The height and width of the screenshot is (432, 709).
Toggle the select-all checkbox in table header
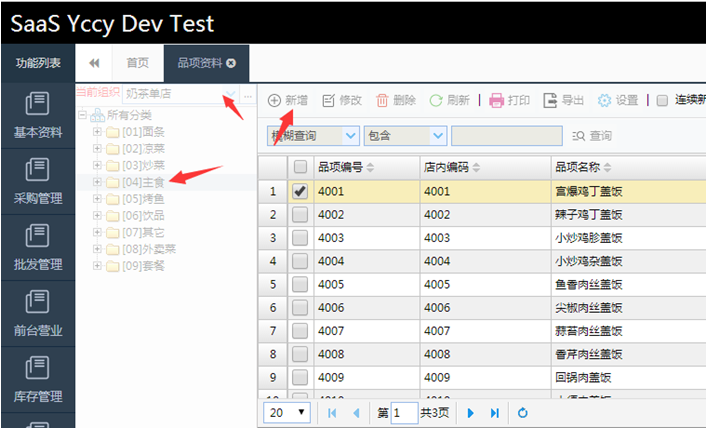click(x=300, y=167)
